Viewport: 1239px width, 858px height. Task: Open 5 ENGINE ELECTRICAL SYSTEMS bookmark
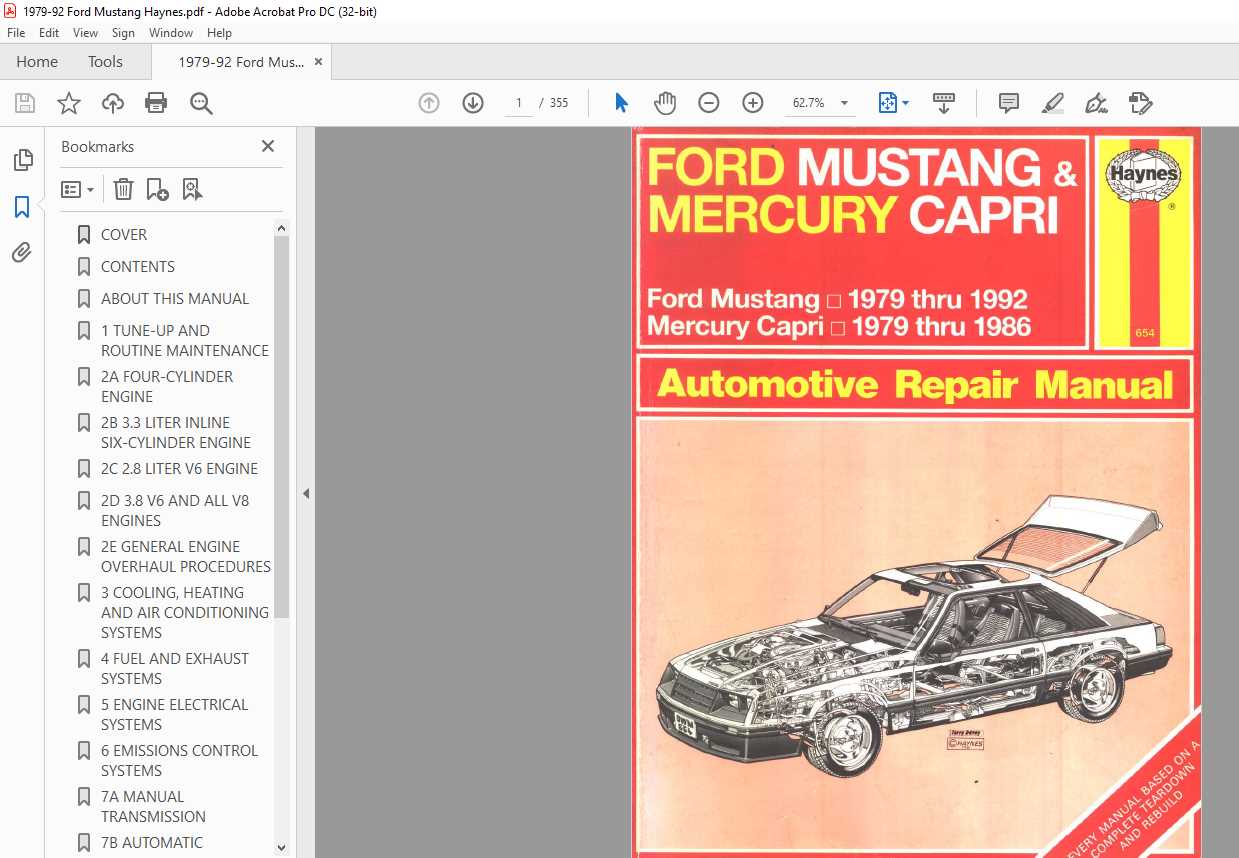point(174,714)
